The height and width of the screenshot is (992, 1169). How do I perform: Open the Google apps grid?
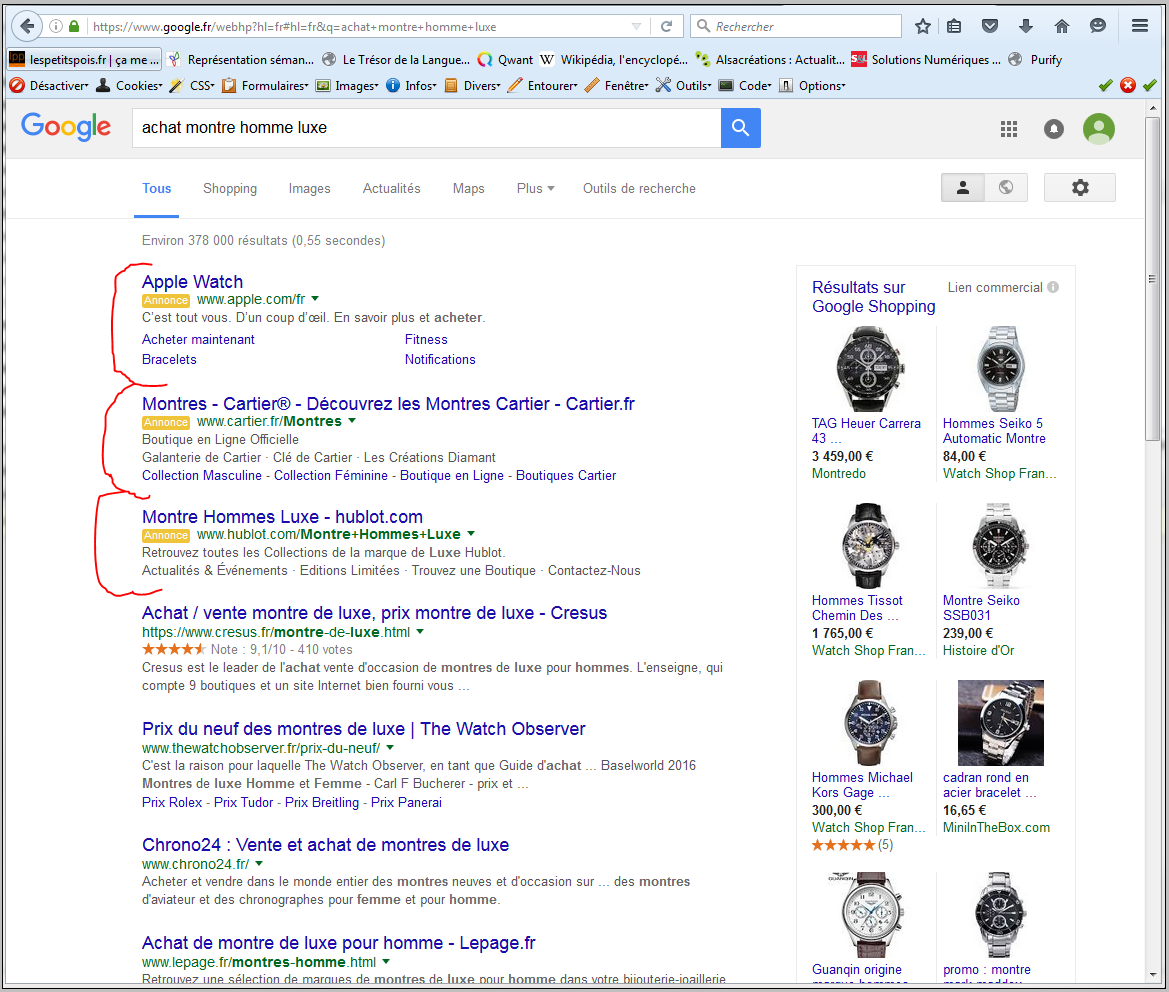pyautogui.click(x=1009, y=129)
